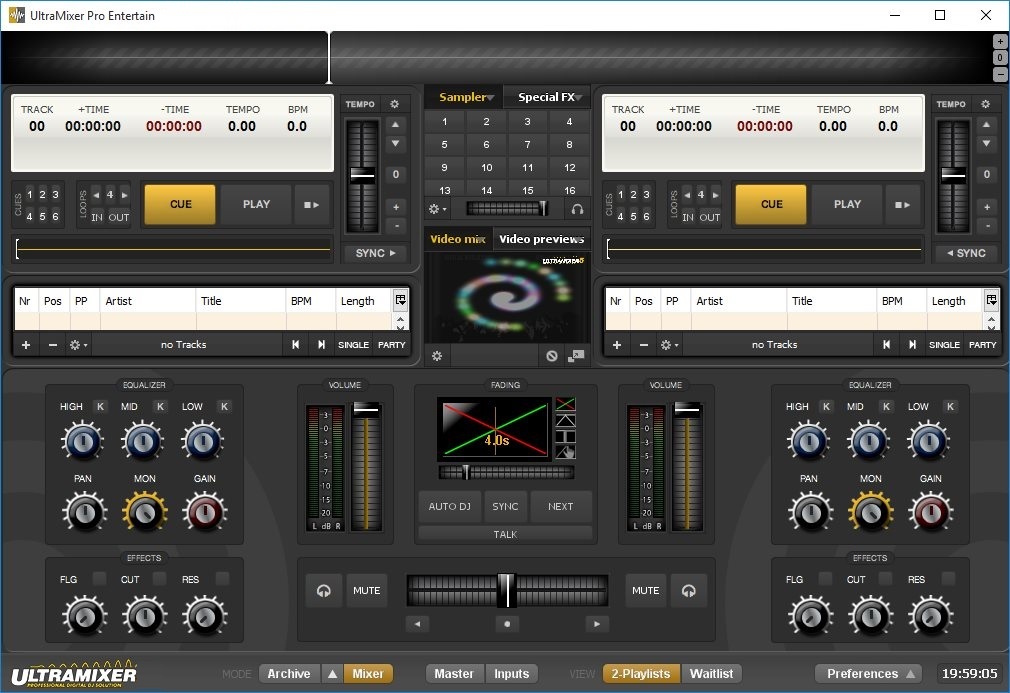Decrease right deck tempo with down arrow
Viewport: 1010px width, 693px height.
pos(986,144)
